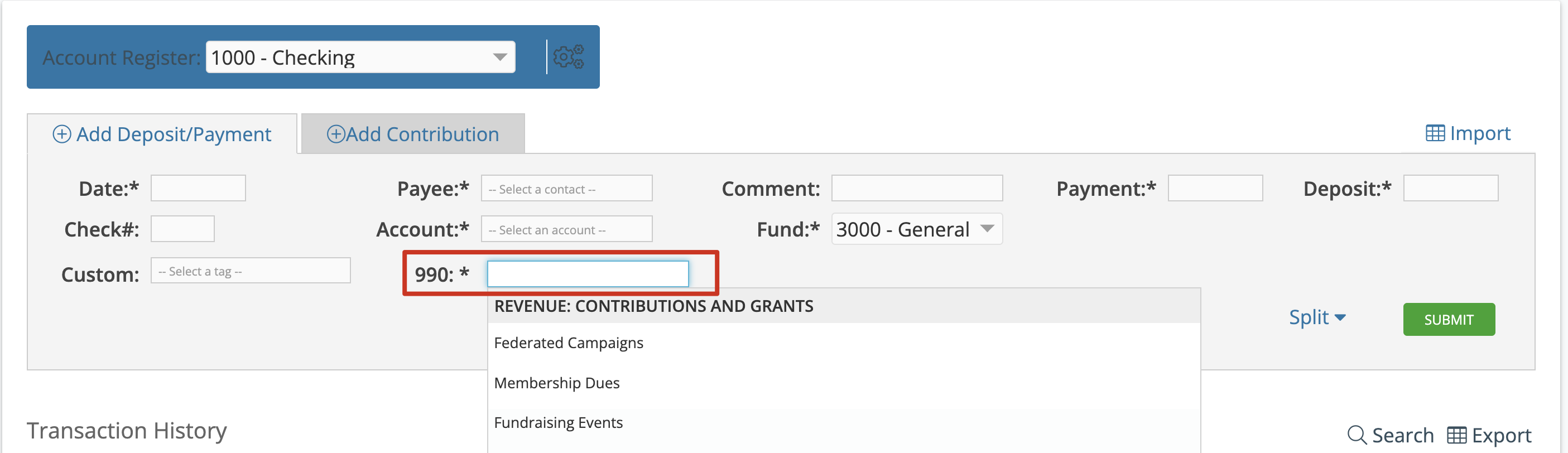Choose Membership Dues from the 990 list
Viewport: 1568px width, 453px height.
pos(556,383)
